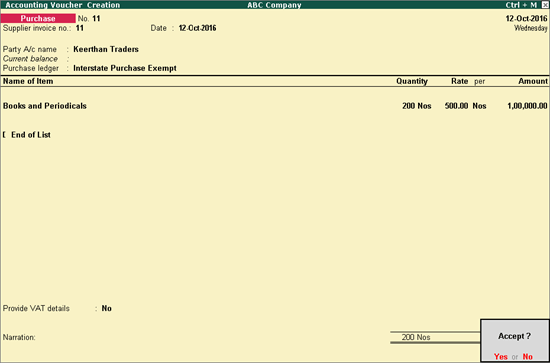The width and height of the screenshot is (550, 363).
Task: Click the per unit Nos value
Action: [x=479, y=106]
